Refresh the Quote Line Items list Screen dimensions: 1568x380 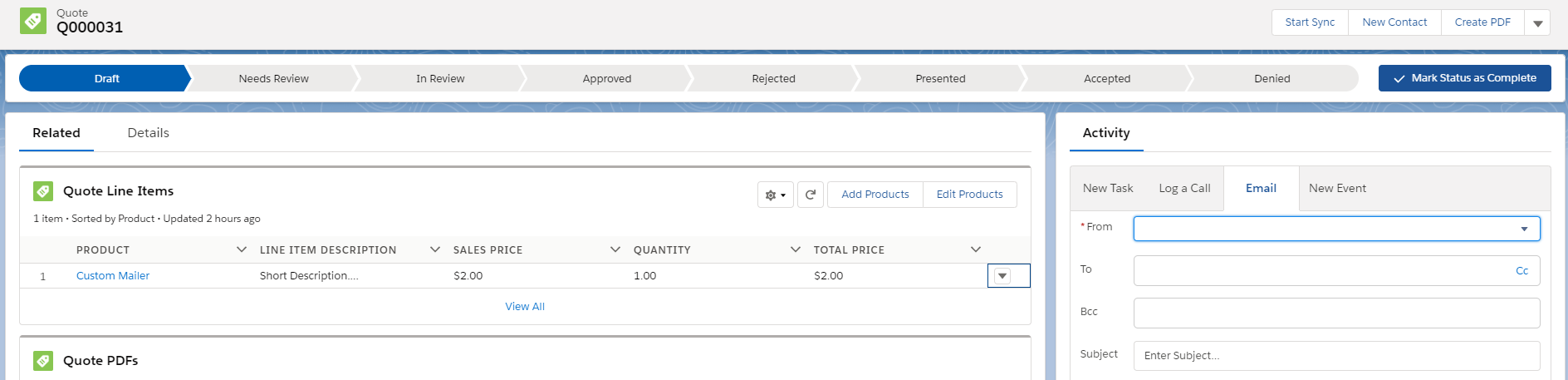click(811, 195)
